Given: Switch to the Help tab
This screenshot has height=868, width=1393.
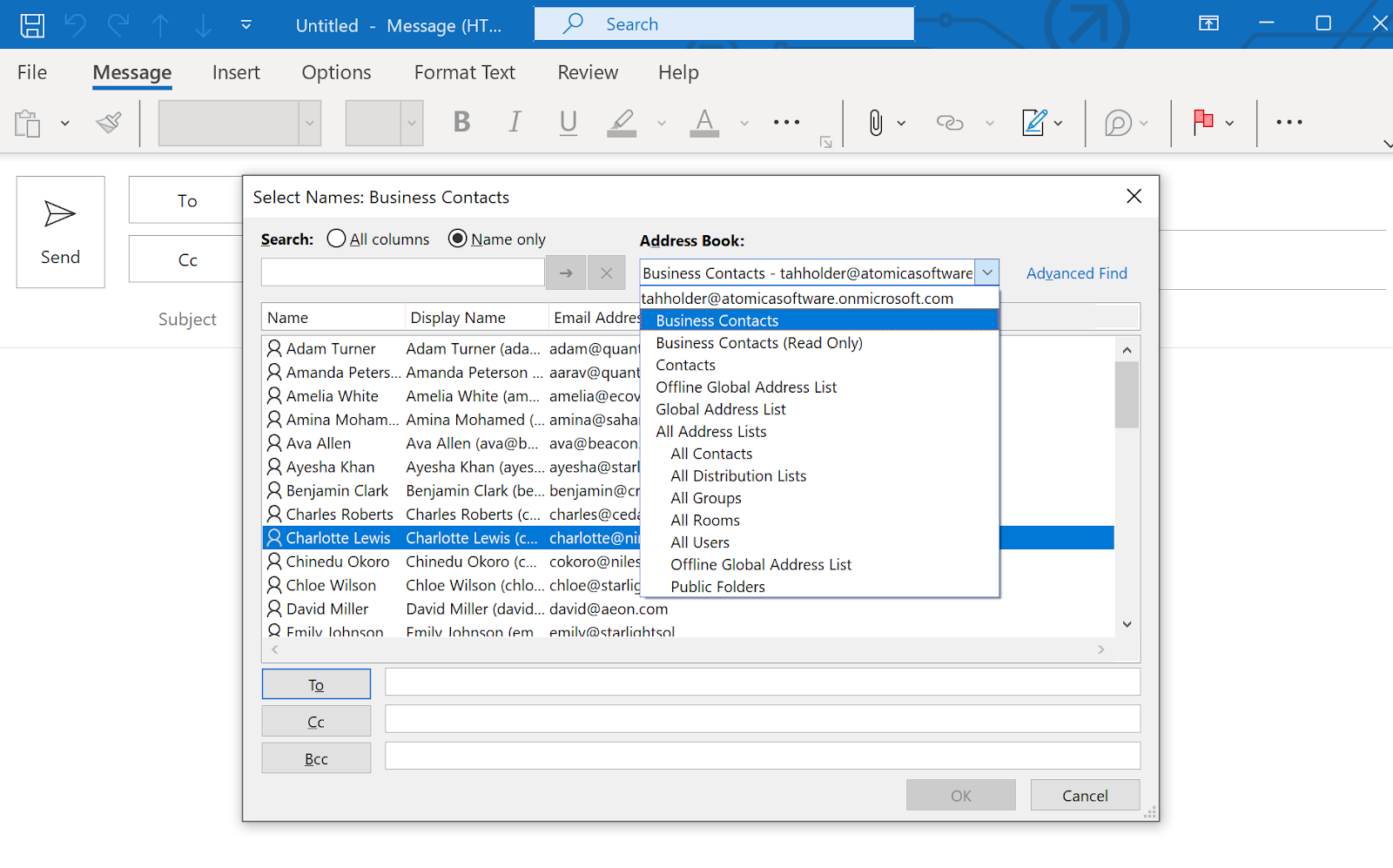Looking at the screenshot, I should point(678,72).
